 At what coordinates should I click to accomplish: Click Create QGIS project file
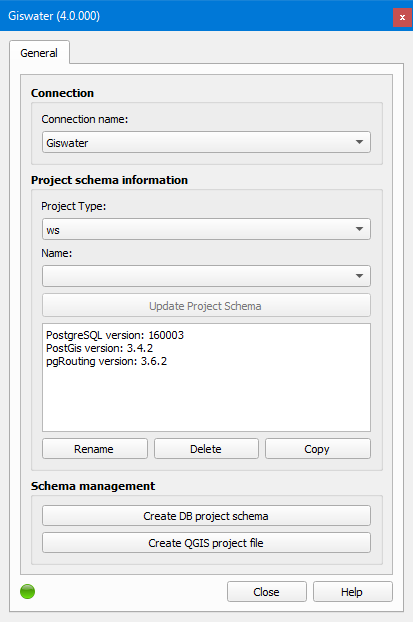click(206, 543)
